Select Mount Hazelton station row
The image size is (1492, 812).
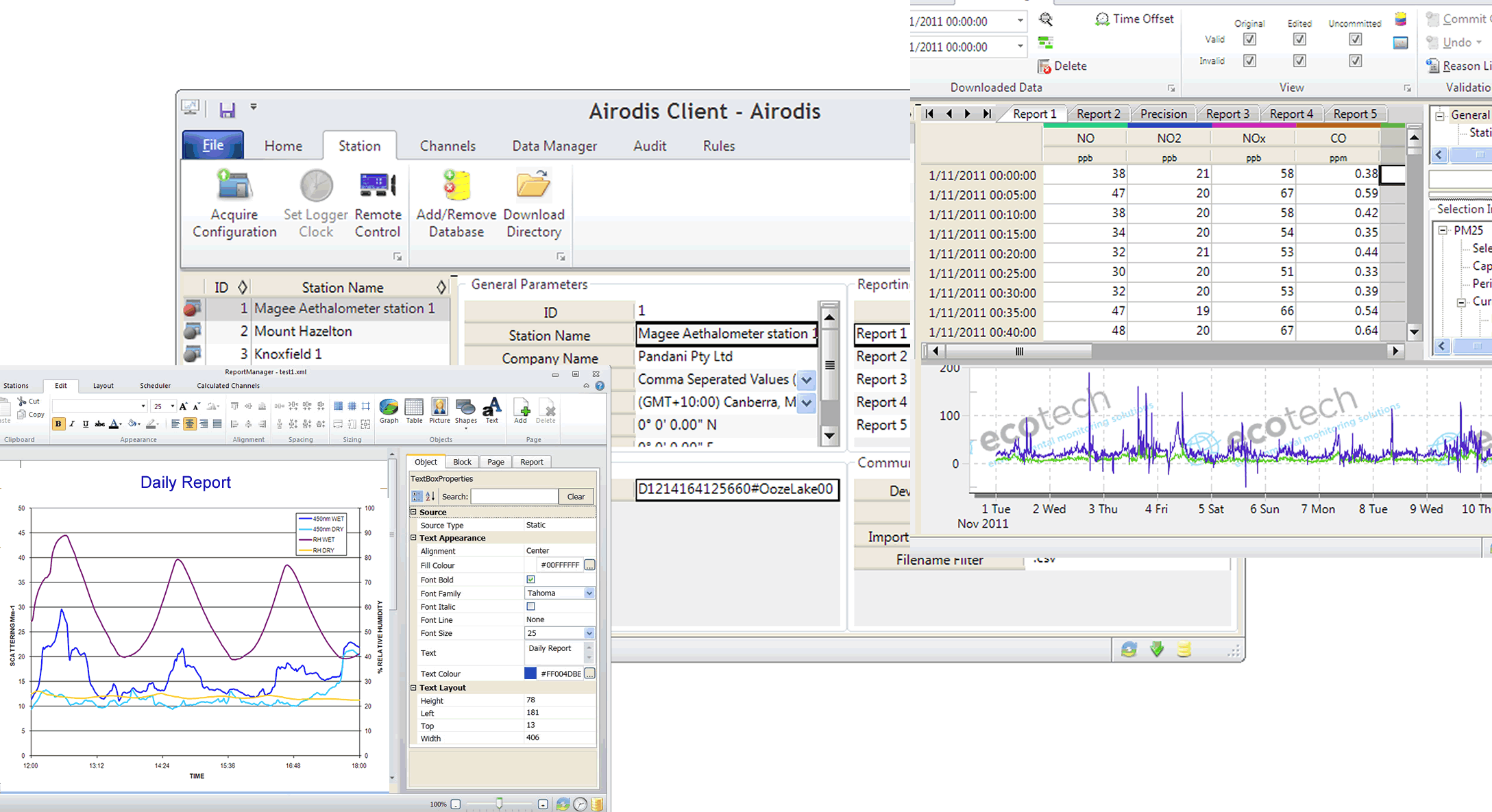(317, 332)
